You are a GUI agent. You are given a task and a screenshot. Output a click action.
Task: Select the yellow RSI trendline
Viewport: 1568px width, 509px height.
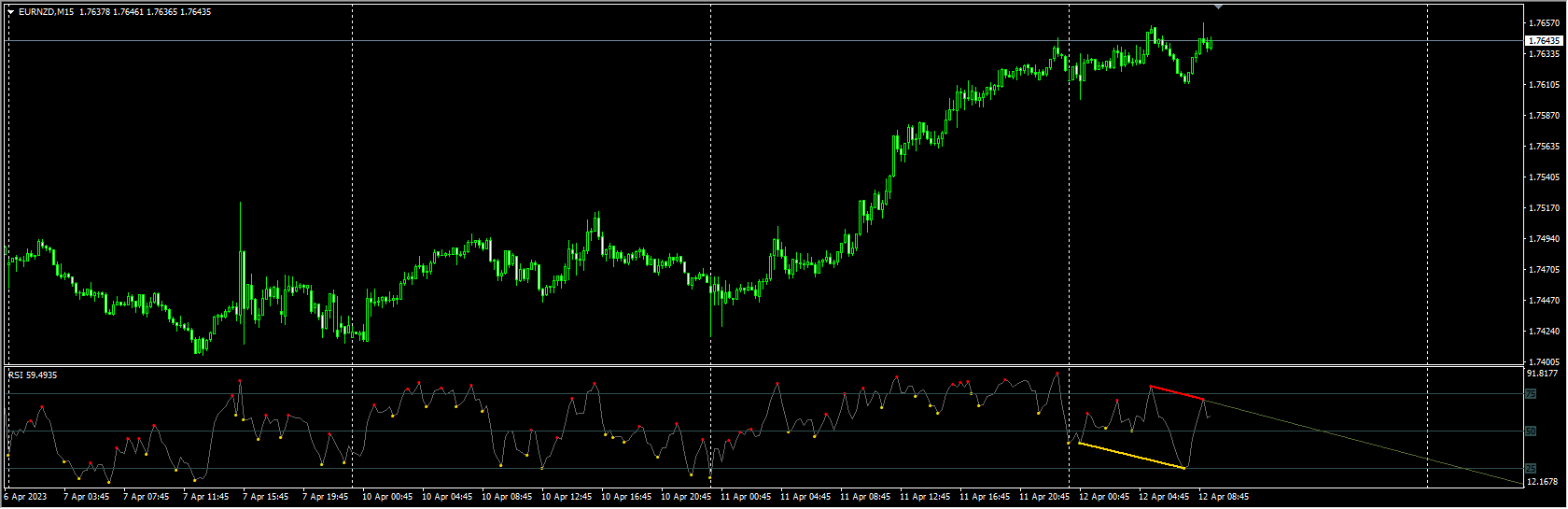1131,455
